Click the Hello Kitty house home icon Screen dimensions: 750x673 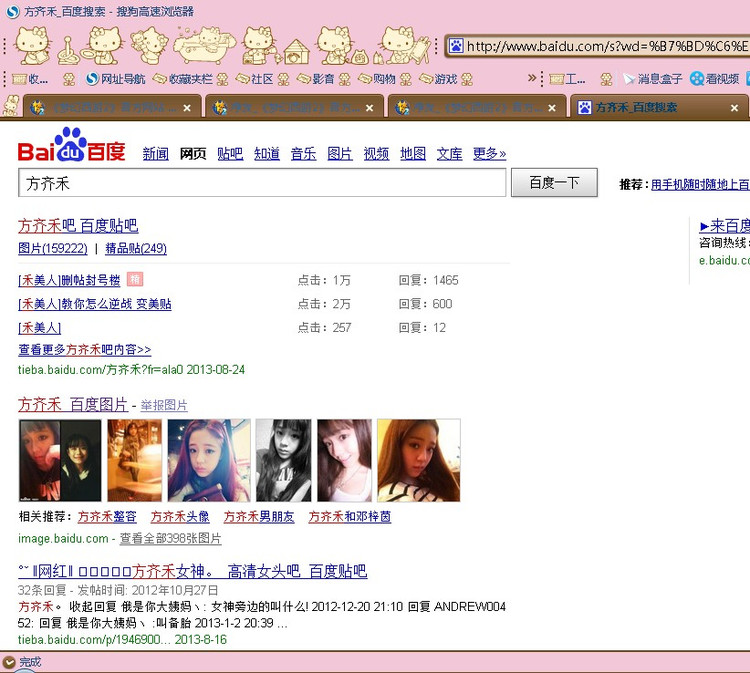(x=295, y=46)
